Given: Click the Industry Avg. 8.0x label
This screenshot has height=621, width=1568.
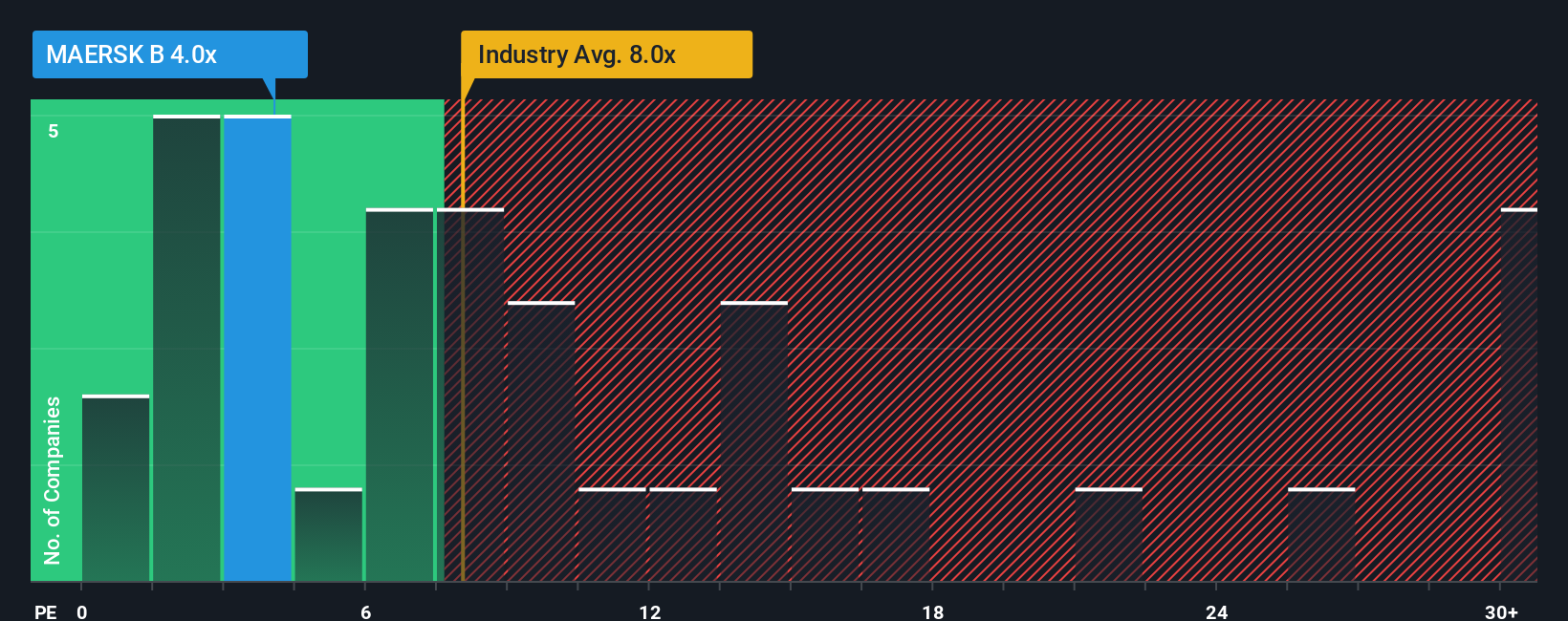Looking at the screenshot, I should (x=606, y=54).
